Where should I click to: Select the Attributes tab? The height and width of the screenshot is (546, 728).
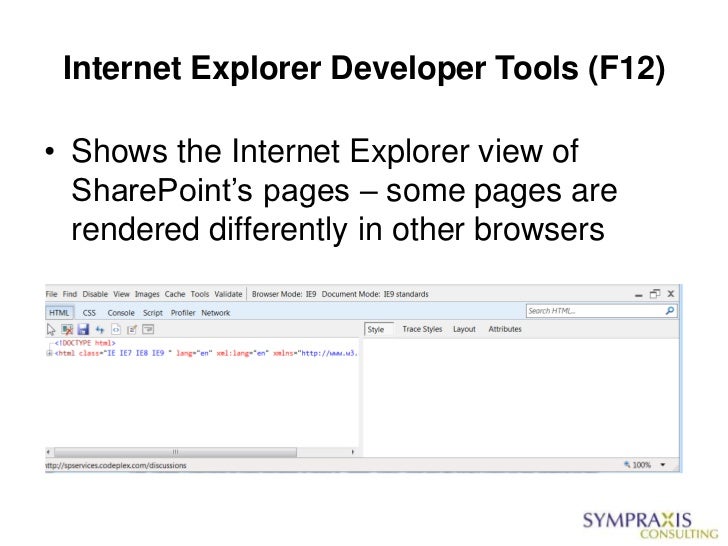(505, 329)
